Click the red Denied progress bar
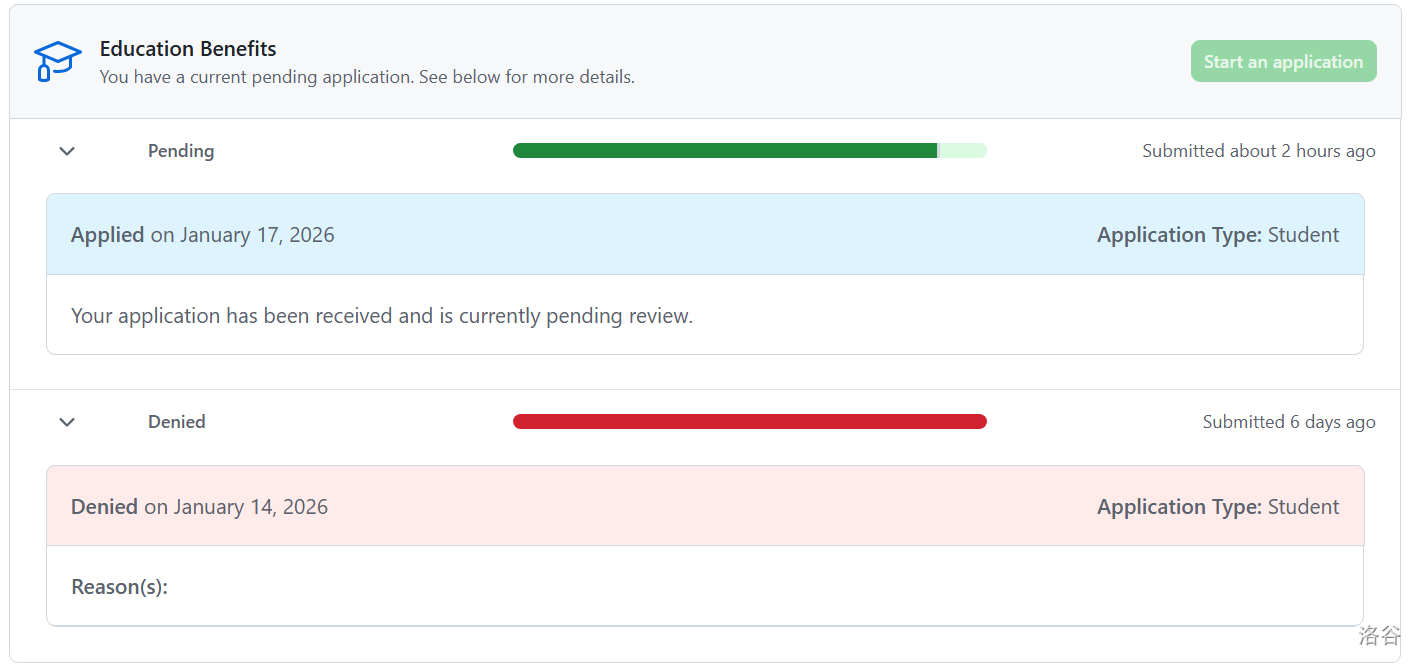Screen dimensions: 1422x667 (x=749, y=422)
